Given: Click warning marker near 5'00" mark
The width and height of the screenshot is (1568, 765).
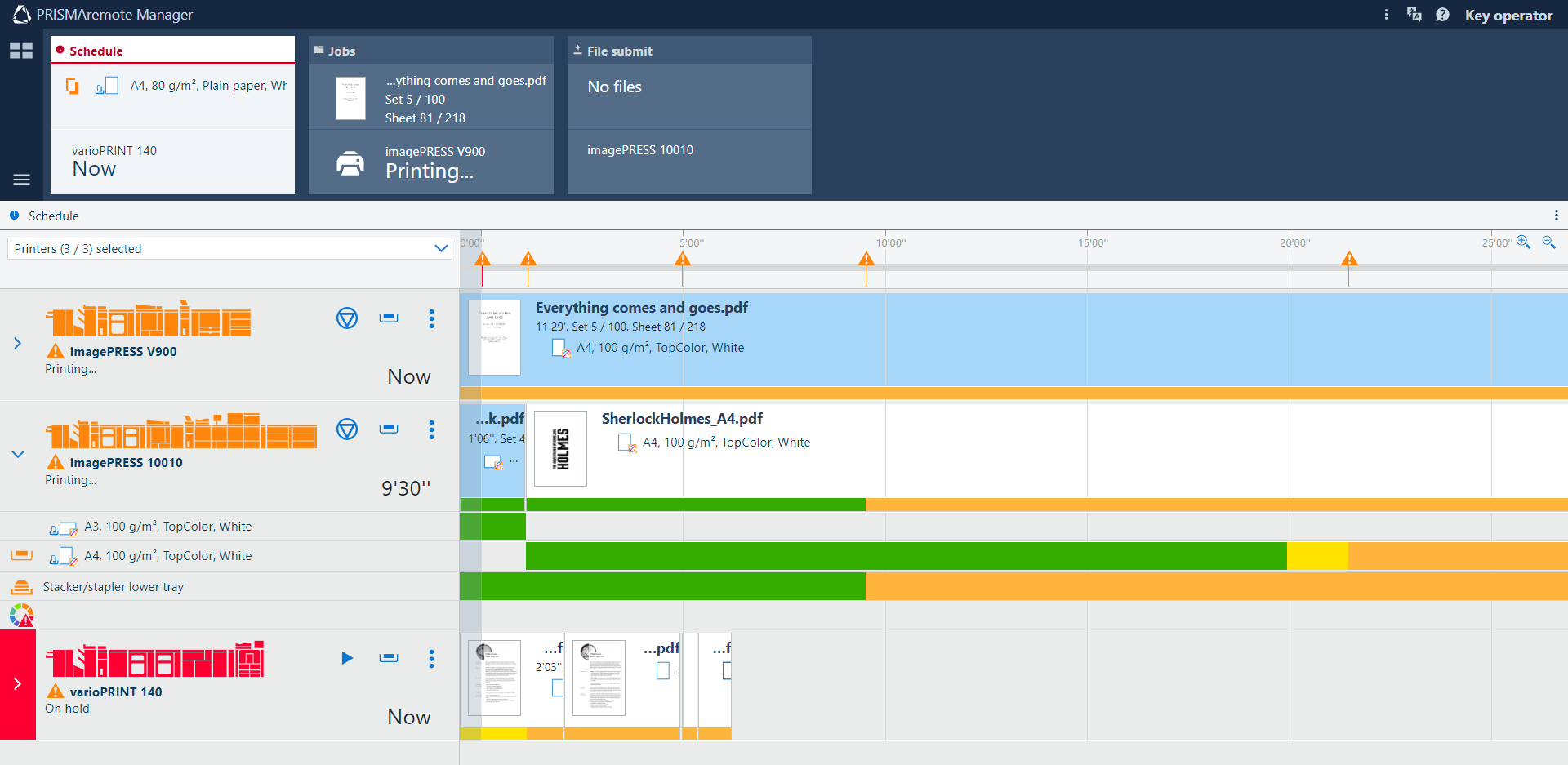Looking at the screenshot, I should pyautogui.click(x=683, y=259).
